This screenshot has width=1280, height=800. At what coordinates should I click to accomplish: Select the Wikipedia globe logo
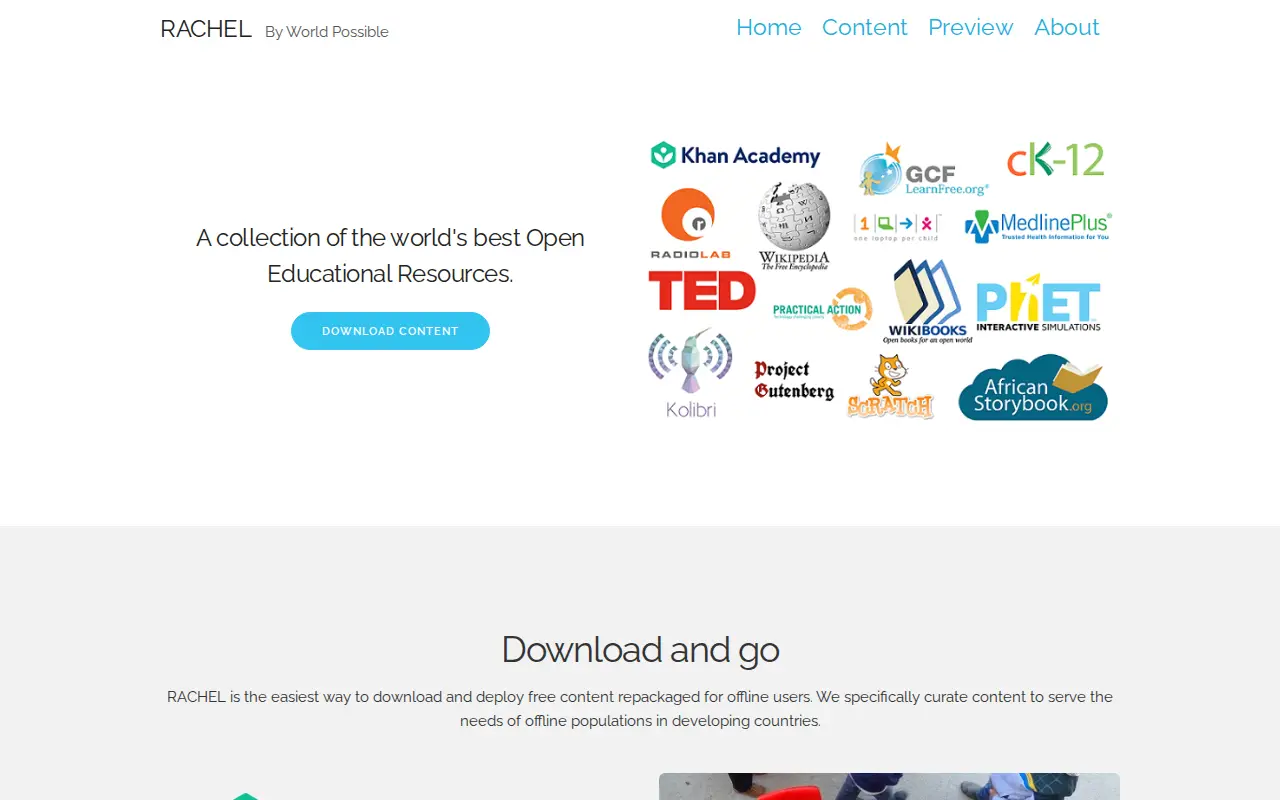click(x=794, y=226)
